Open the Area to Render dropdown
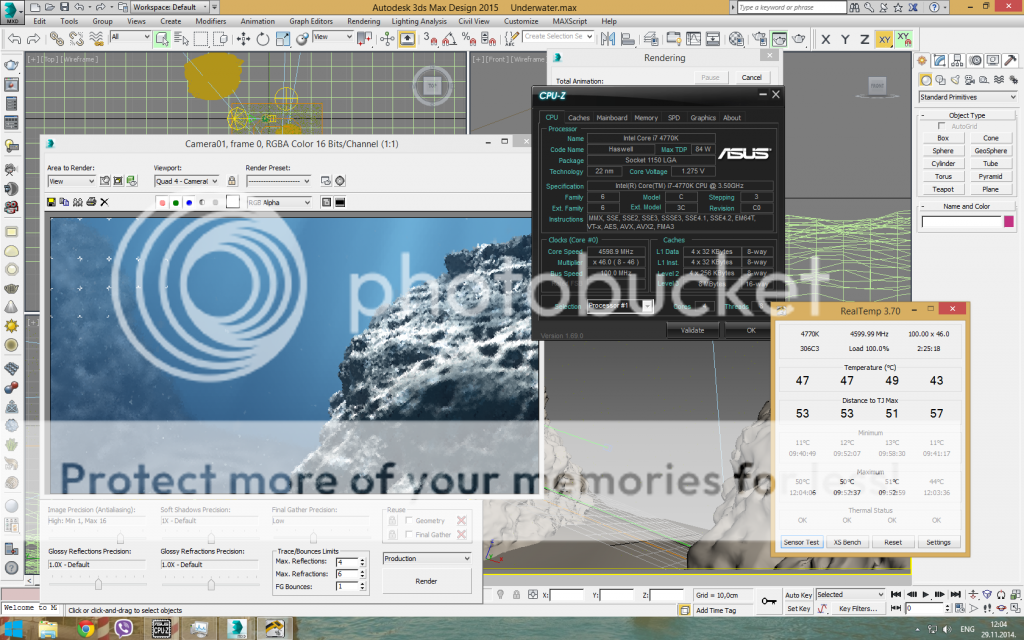The image size is (1024, 640). [x=71, y=181]
